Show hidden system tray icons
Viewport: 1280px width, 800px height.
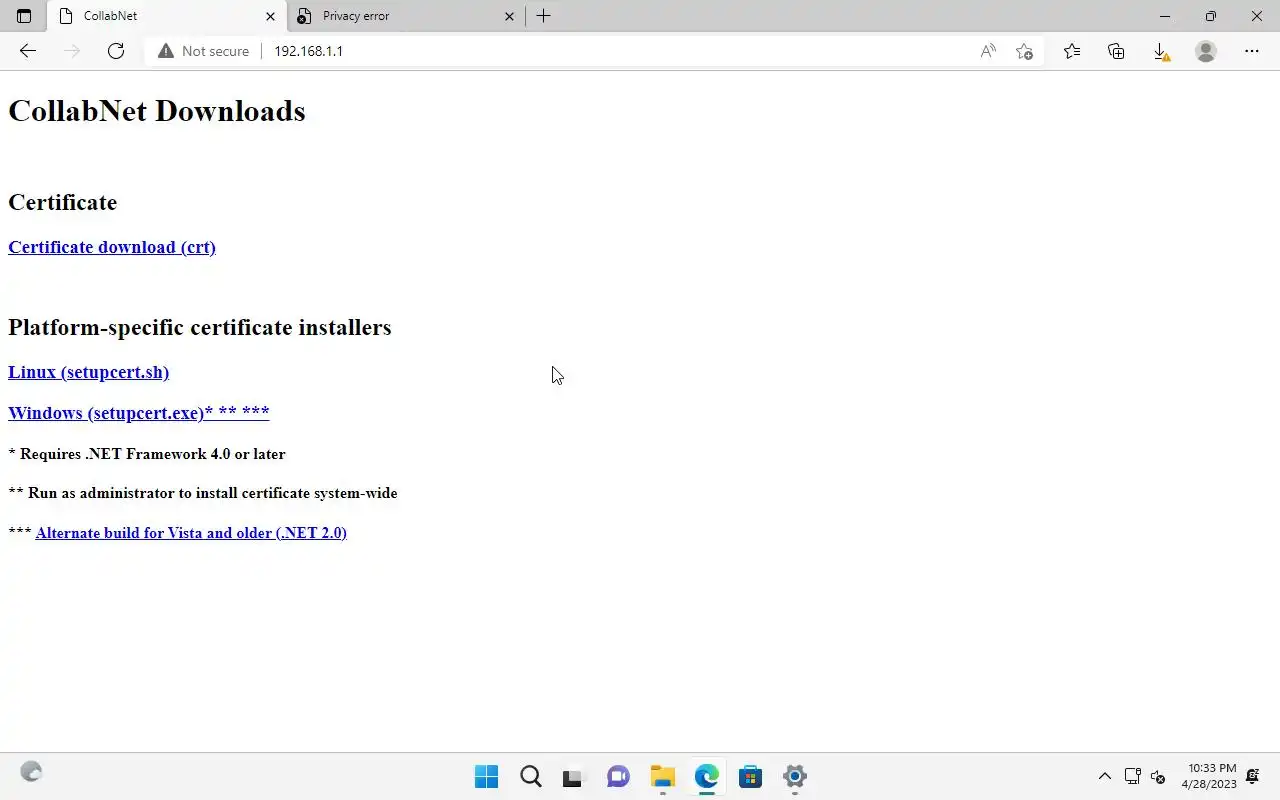pyautogui.click(x=1104, y=776)
